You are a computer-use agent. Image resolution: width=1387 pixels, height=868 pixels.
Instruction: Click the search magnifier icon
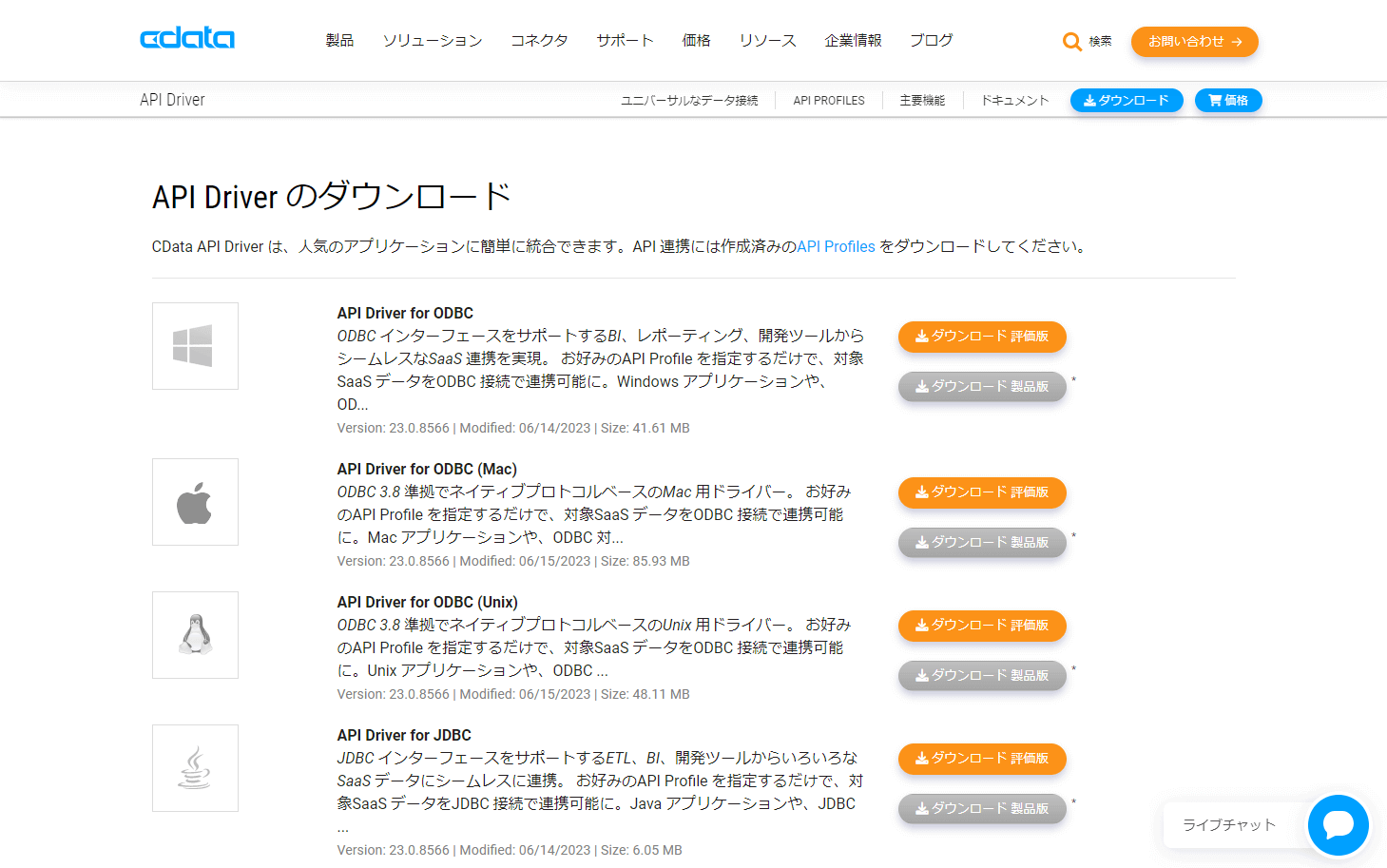(1072, 42)
